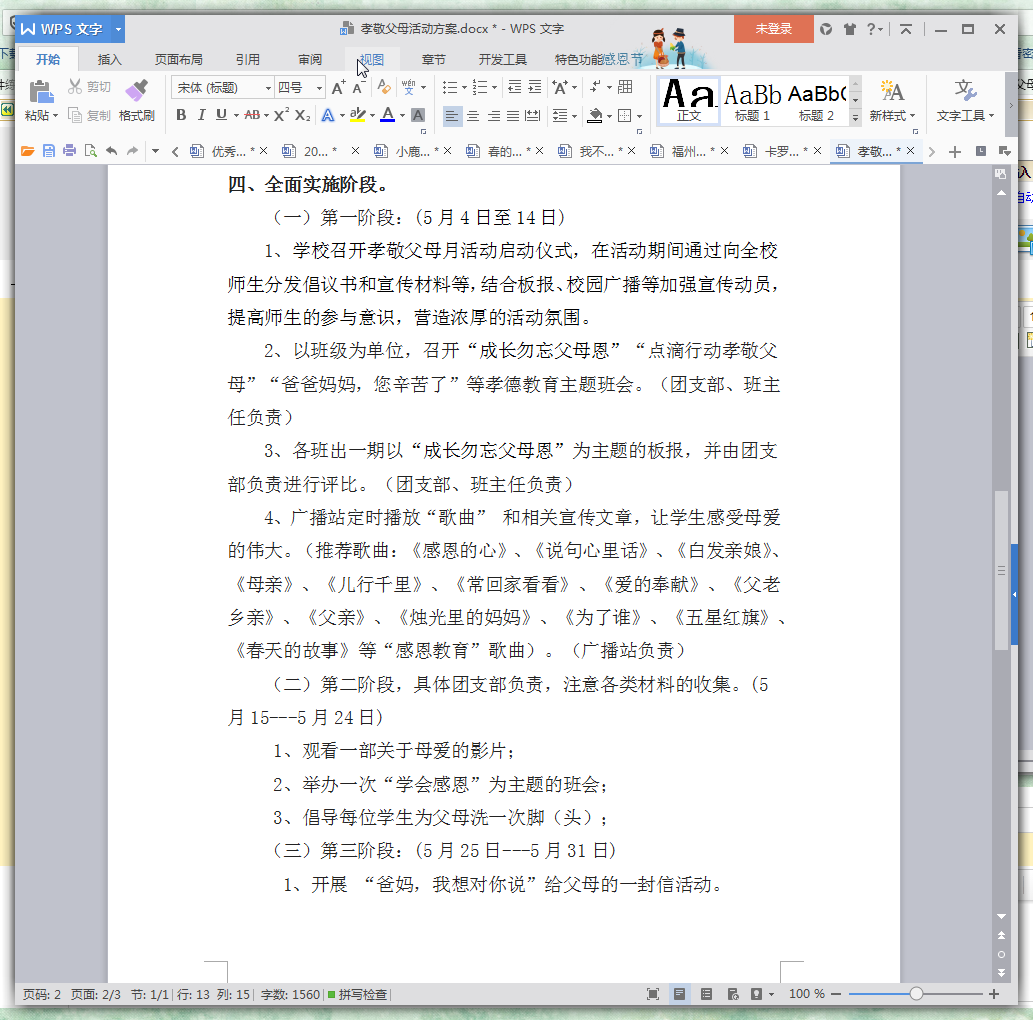1033x1020 pixels.
Task: Toggle Bold formatting
Action: point(181,115)
